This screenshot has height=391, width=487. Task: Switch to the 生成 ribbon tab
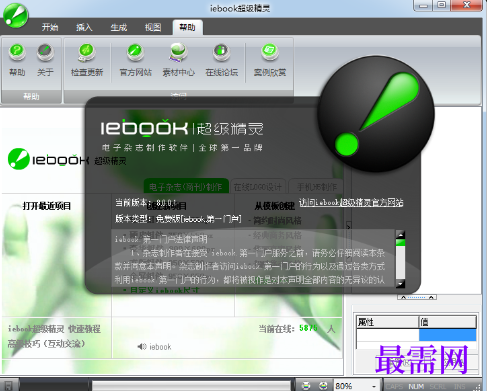click(119, 27)
